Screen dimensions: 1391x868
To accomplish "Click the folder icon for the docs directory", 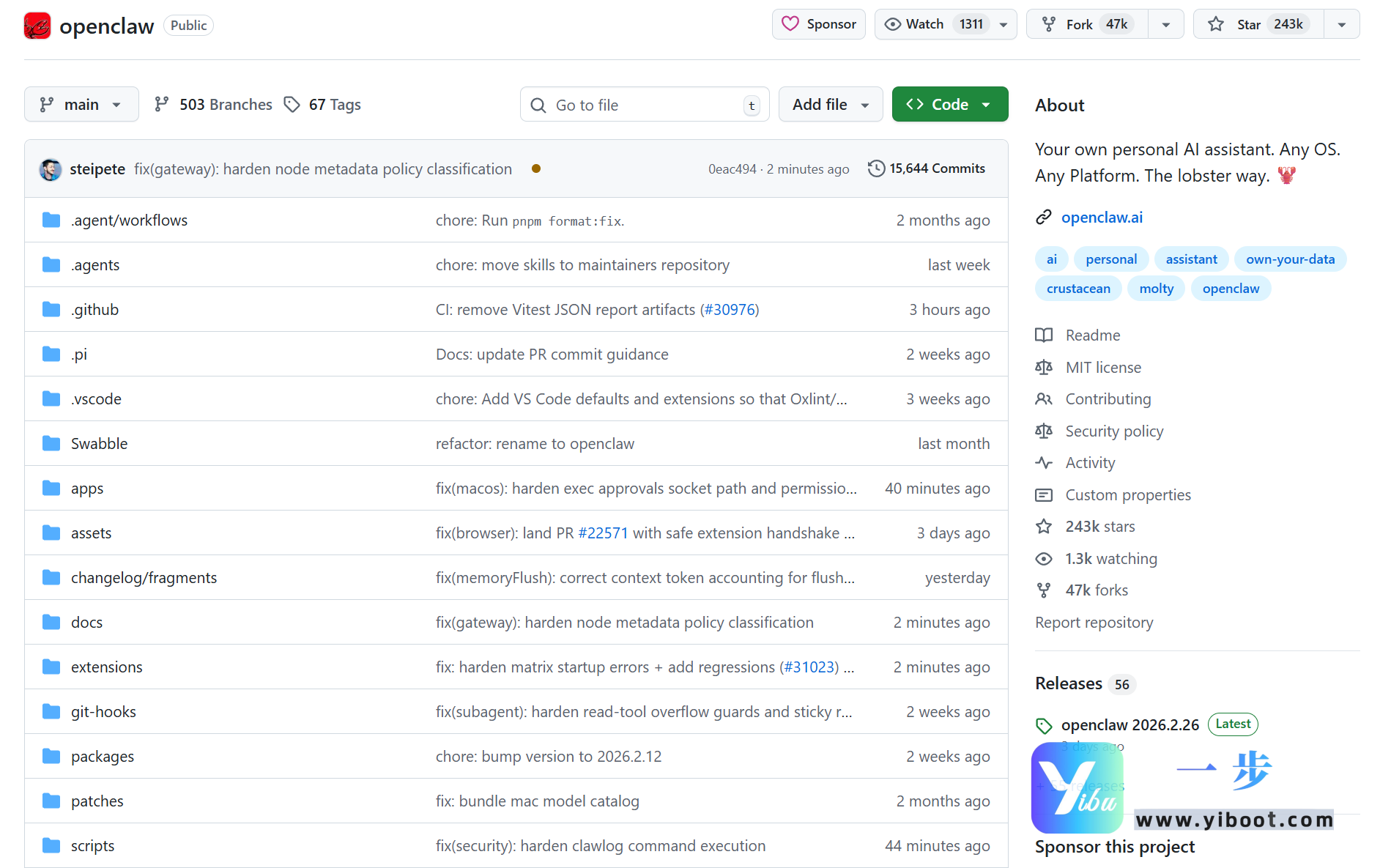I will [51, 623].
